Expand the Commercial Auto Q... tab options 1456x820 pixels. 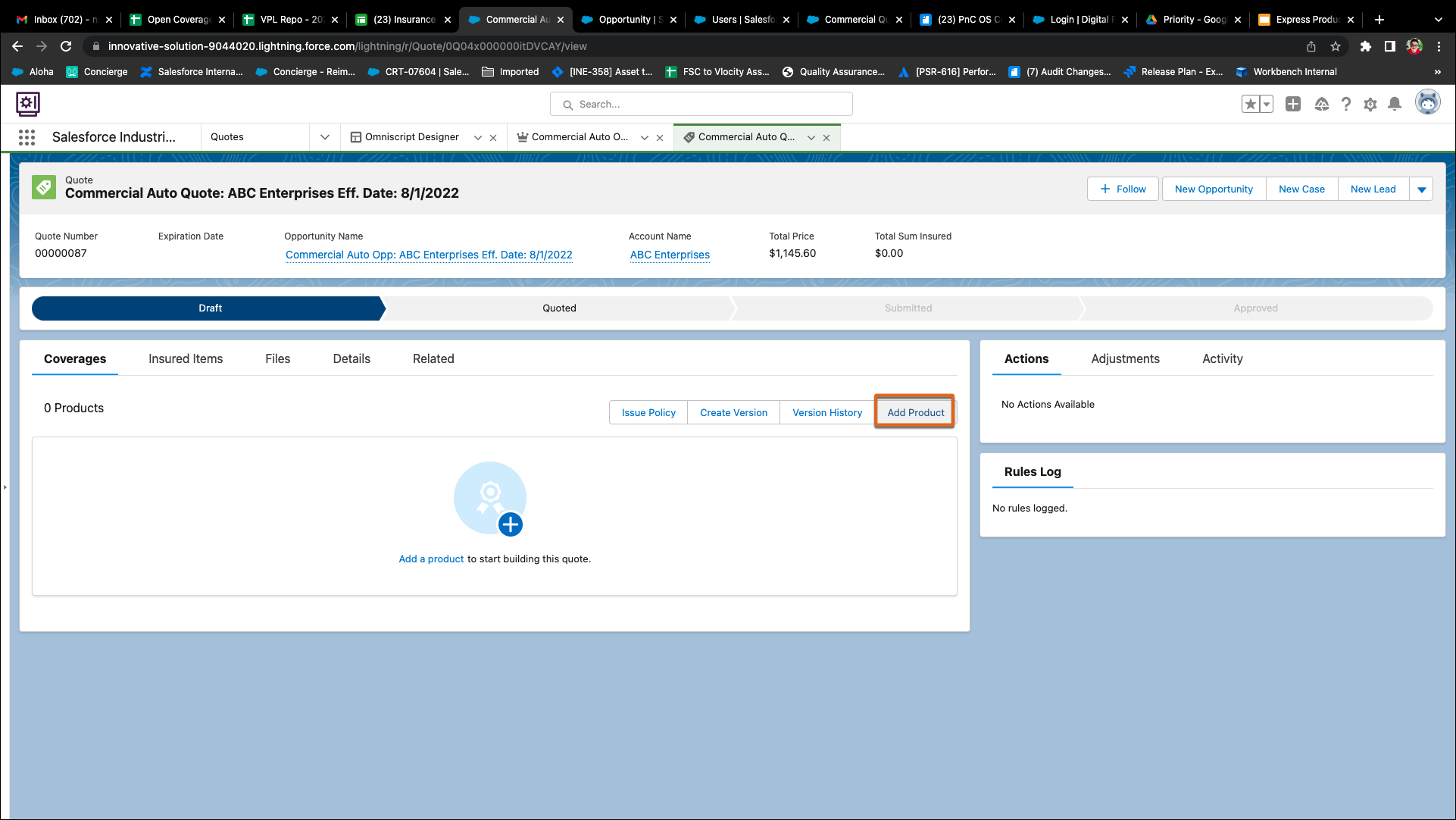tap(811, 138)
